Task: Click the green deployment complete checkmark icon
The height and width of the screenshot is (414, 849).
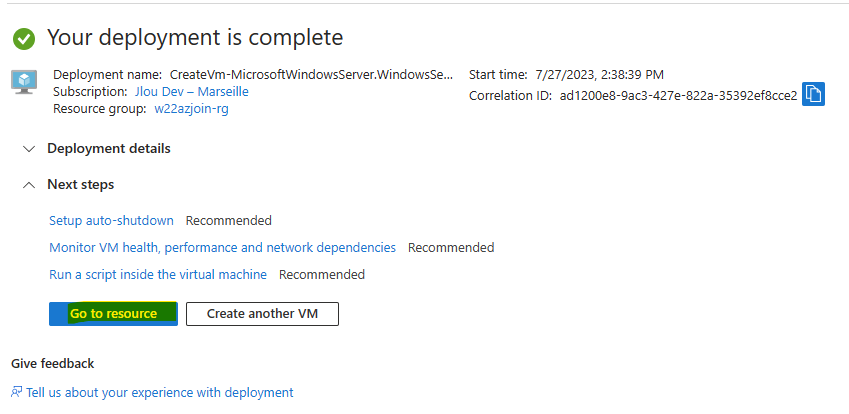Action: point(24,39)
